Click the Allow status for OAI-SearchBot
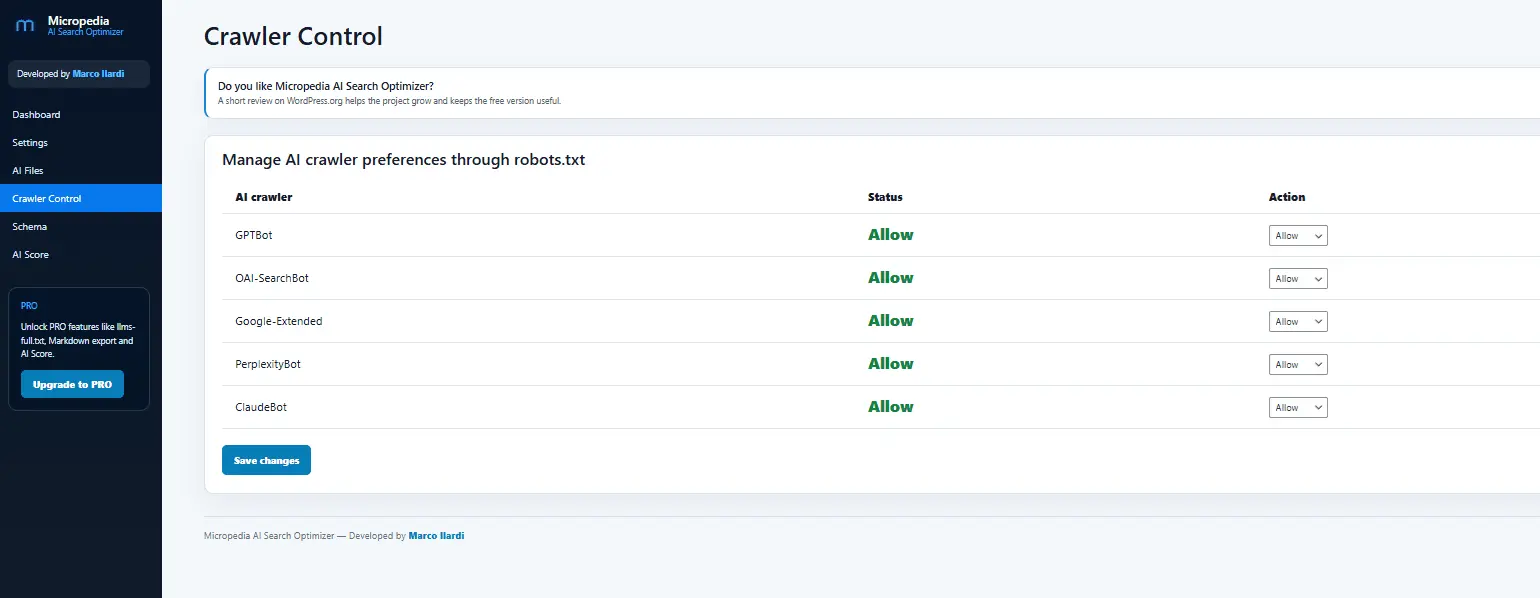1540x598 pixels. [x=891, y=278]
